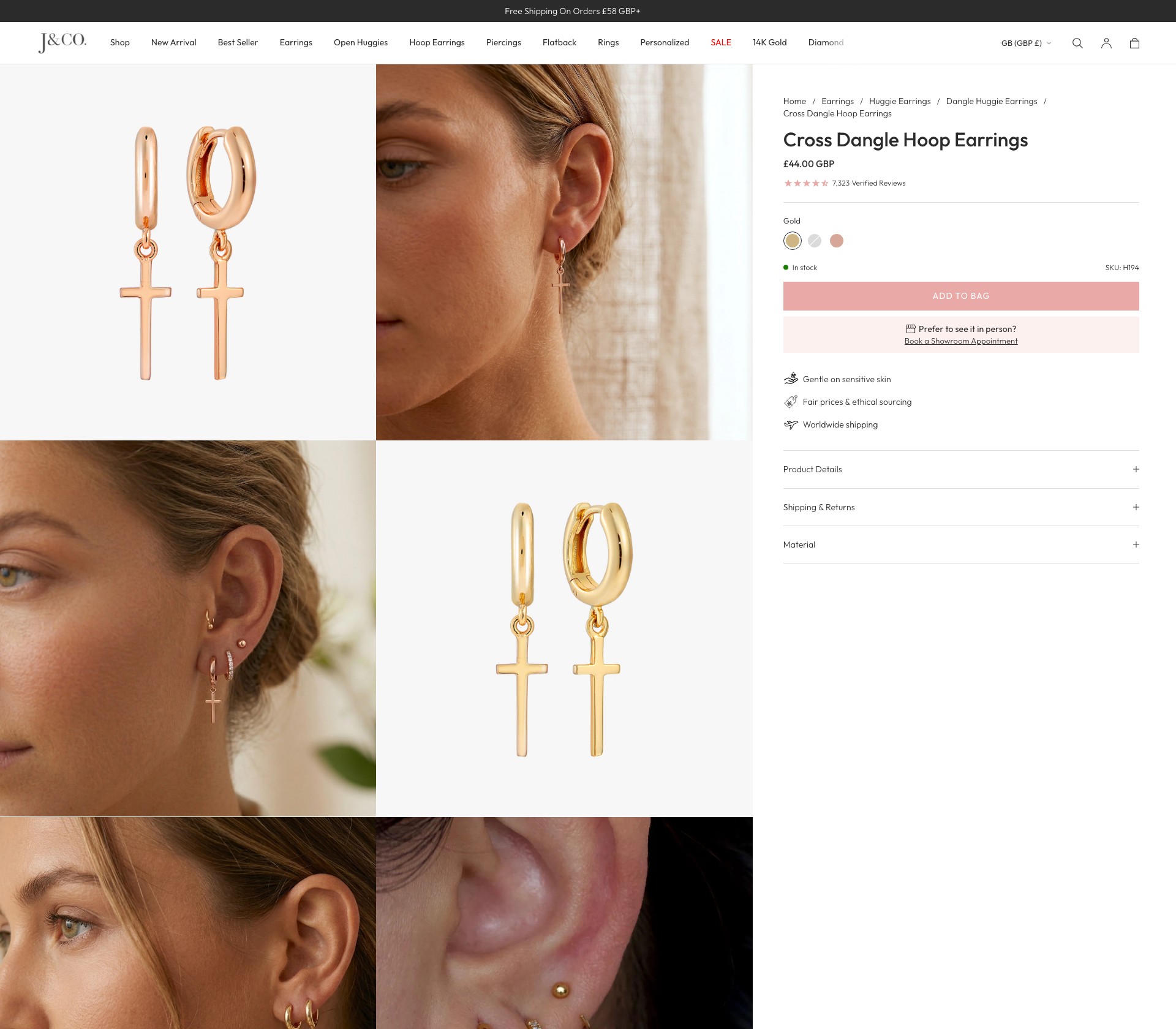Open the account profile icon
The image size is (1176, 1029).
tap(1106, 43)
